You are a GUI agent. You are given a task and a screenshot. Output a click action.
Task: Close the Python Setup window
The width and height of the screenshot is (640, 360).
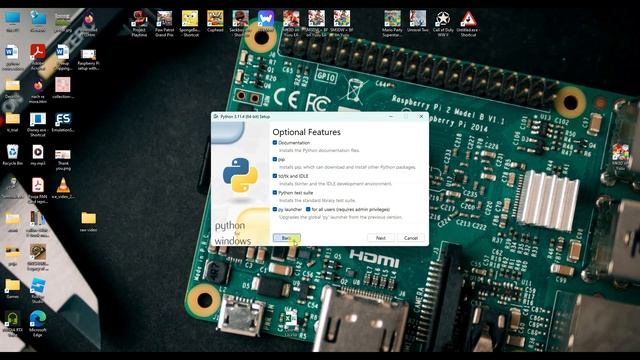421,117
